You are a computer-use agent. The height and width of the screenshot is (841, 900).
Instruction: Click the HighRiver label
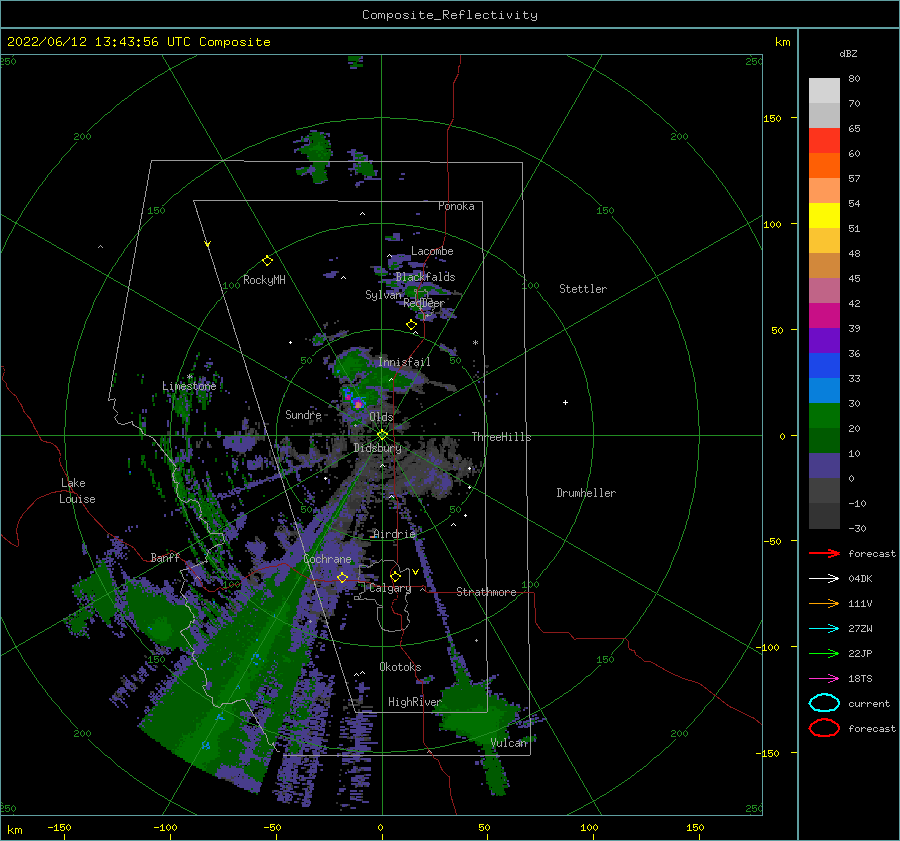coord(415,702)
